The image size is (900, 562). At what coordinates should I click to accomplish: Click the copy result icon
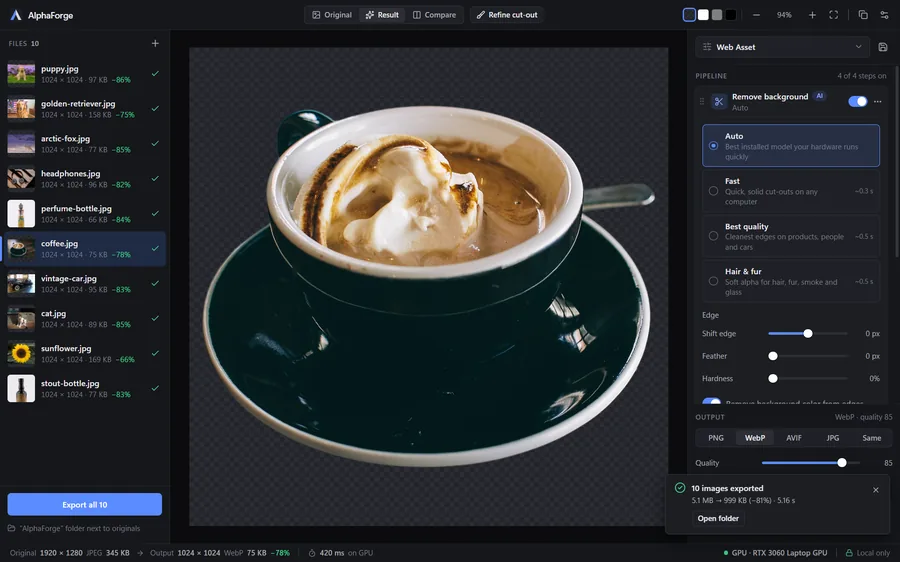click(863, 15)
